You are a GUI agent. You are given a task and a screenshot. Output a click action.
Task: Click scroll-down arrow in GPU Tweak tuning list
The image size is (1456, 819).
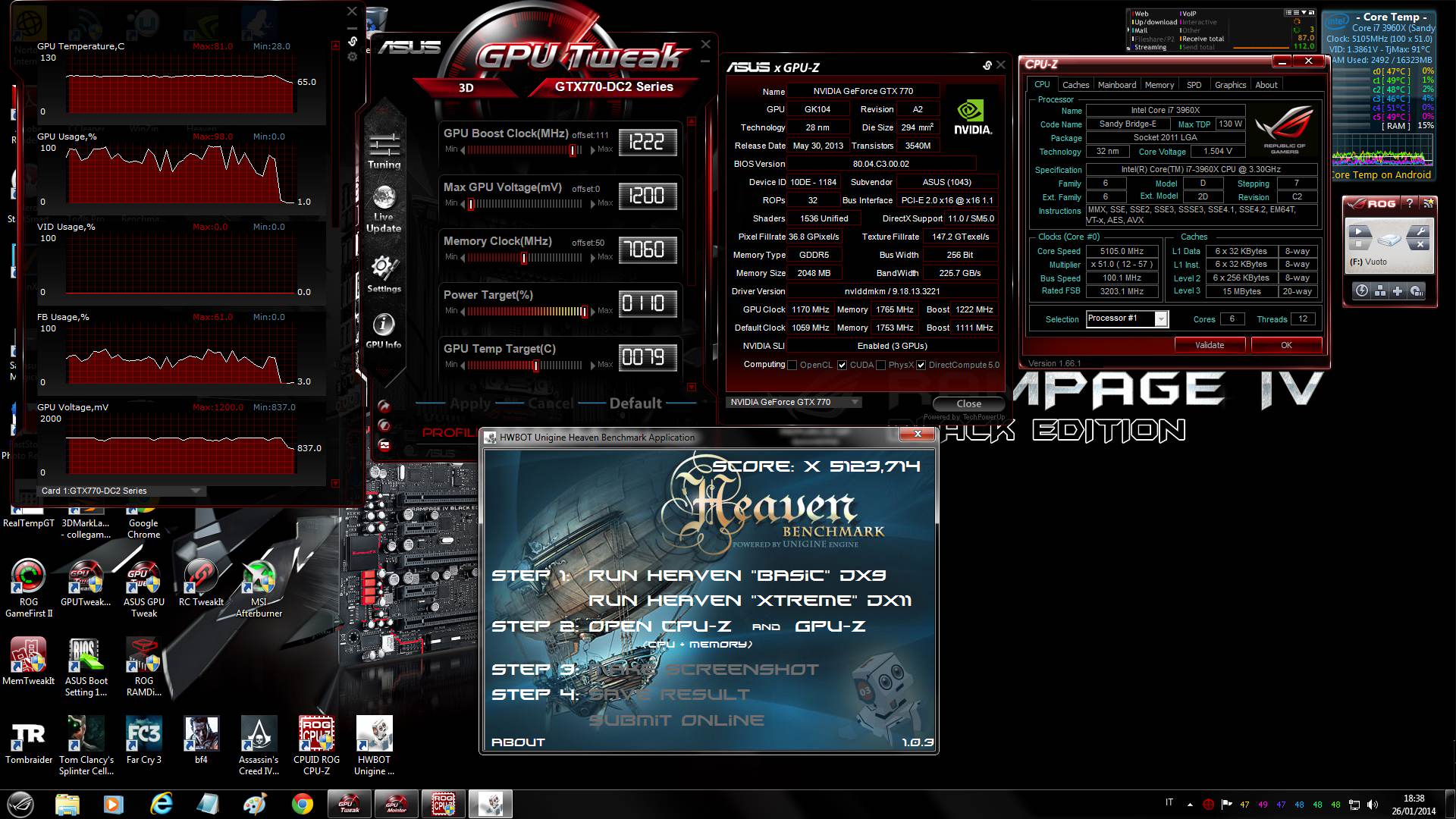[691, 388]
